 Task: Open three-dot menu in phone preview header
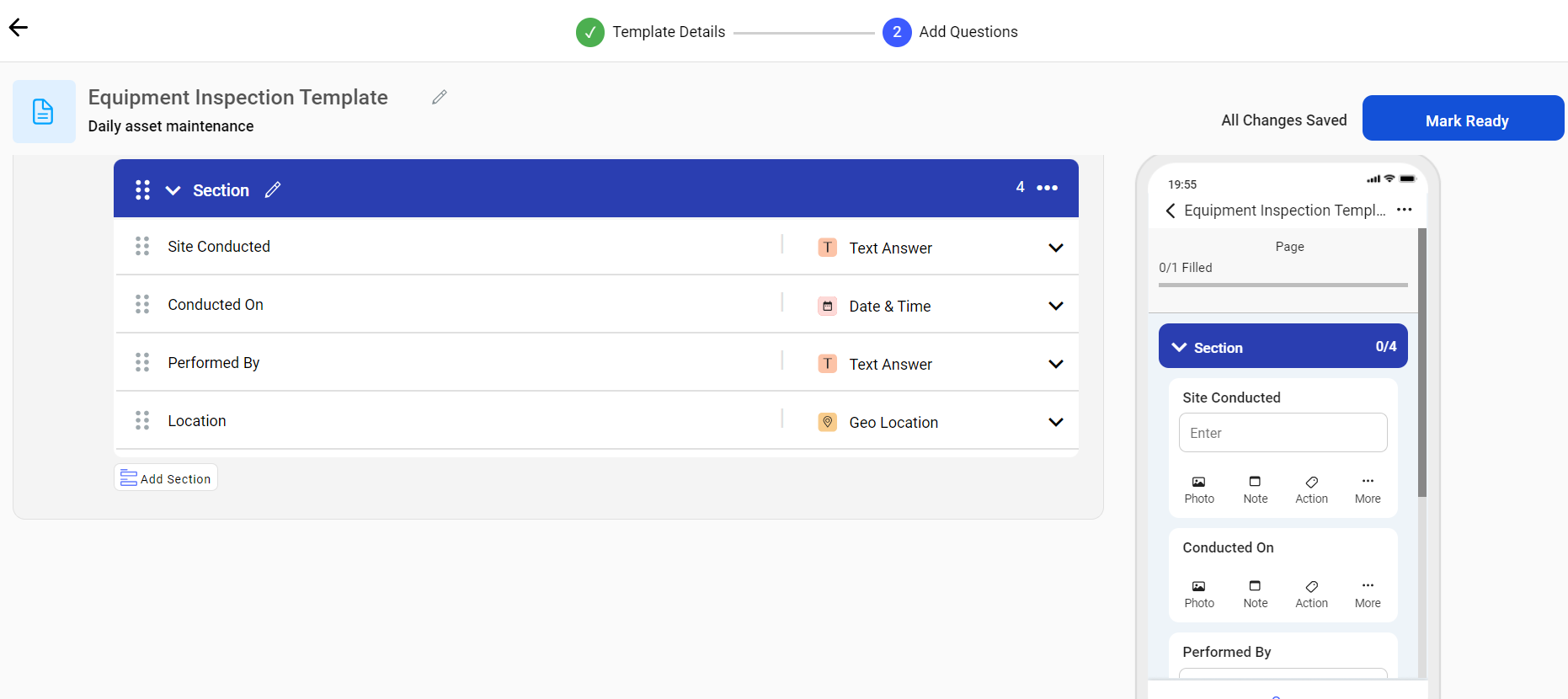(x=1404, y=210)
